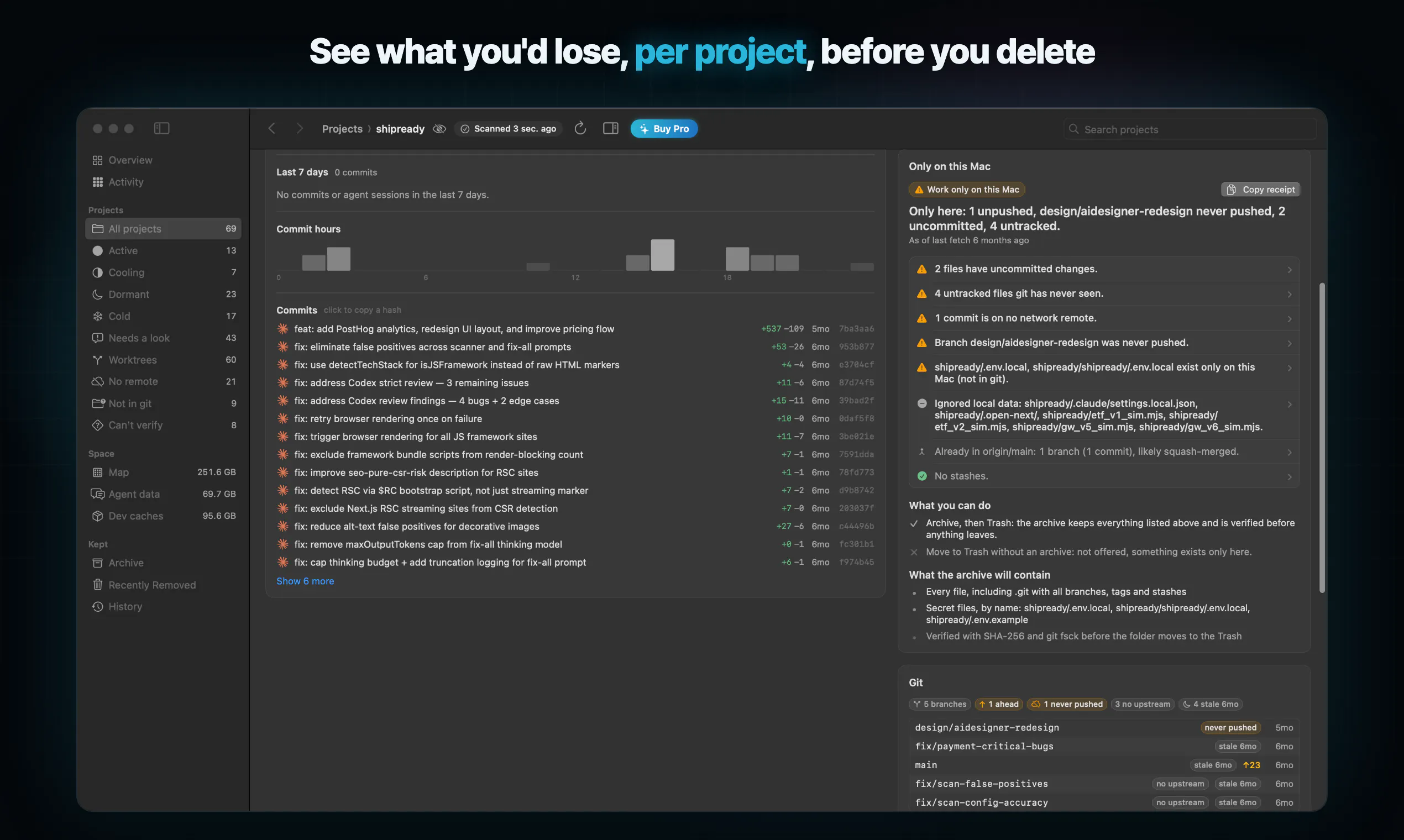1404x840 pixels.
Task: Toggle the sidebar panel icon
Action: point(161,129)
